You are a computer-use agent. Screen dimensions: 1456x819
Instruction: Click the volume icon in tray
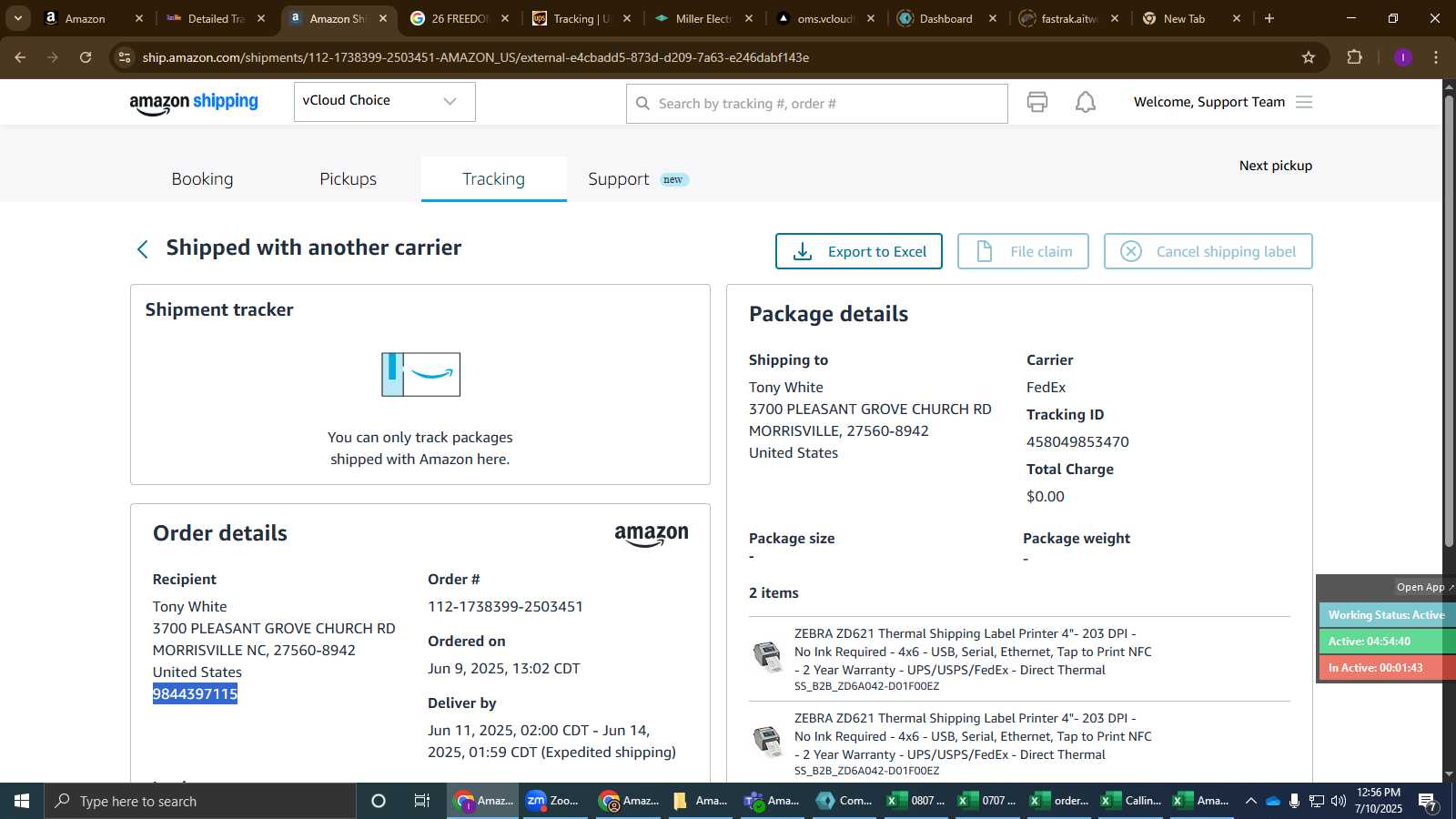[1338, 801]
